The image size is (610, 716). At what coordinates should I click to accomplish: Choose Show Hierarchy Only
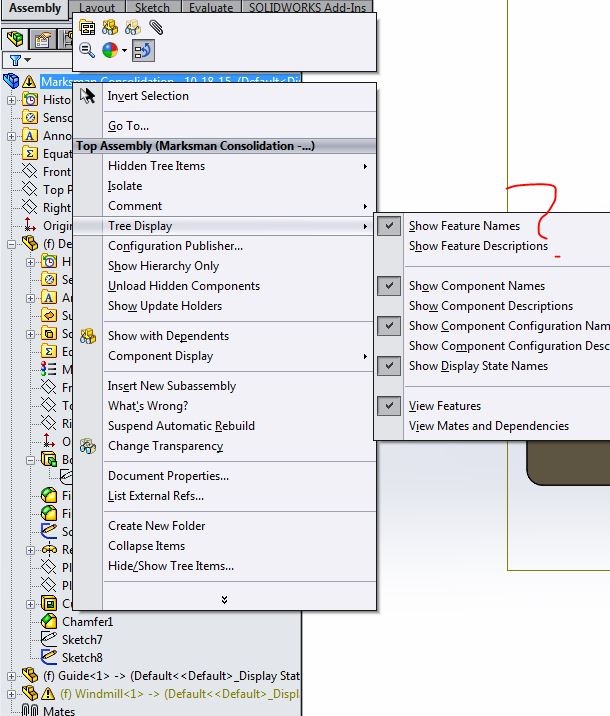click(x=163, y=266)
